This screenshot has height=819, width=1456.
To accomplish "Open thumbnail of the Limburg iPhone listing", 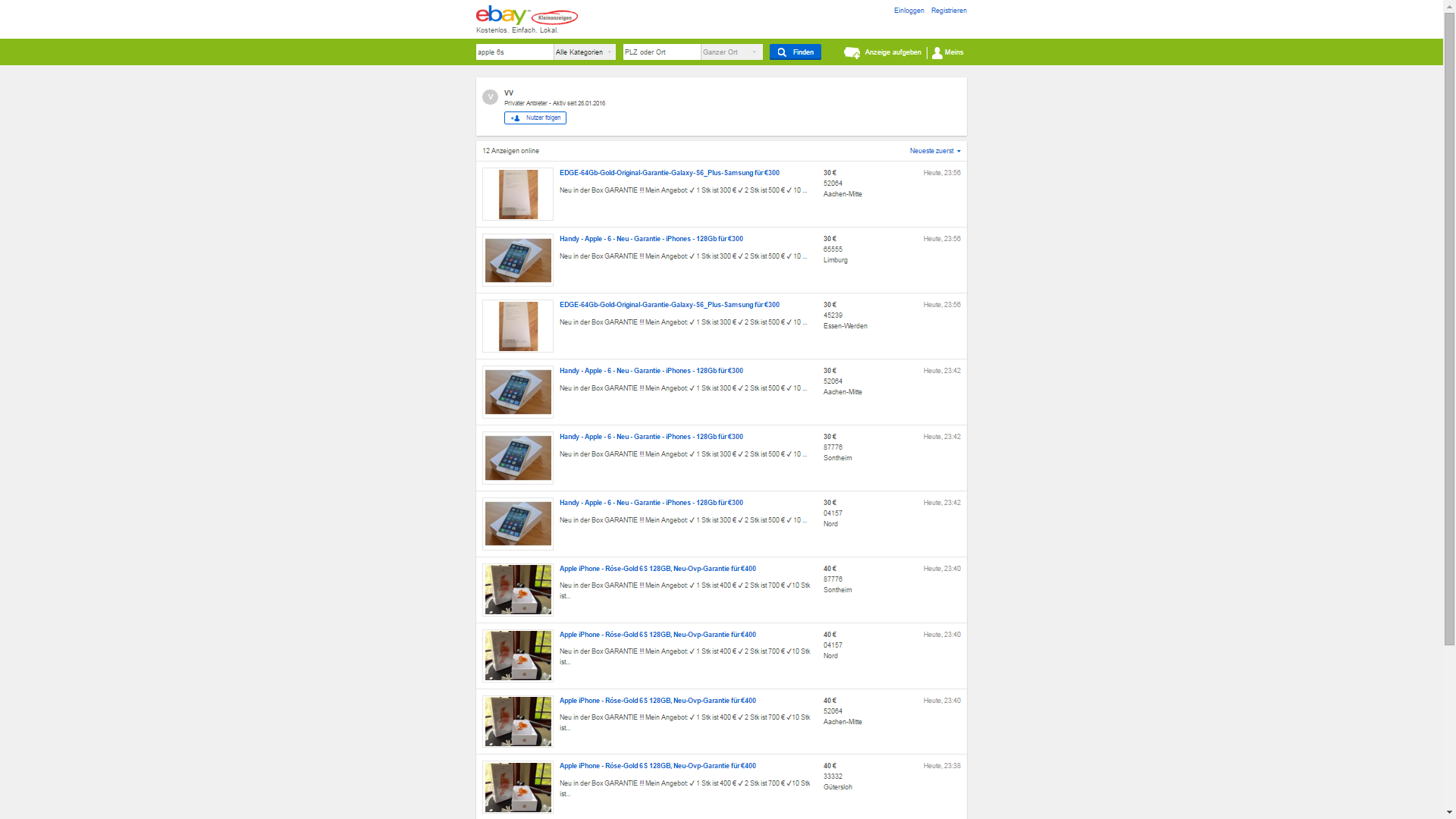I will point(518,260).
